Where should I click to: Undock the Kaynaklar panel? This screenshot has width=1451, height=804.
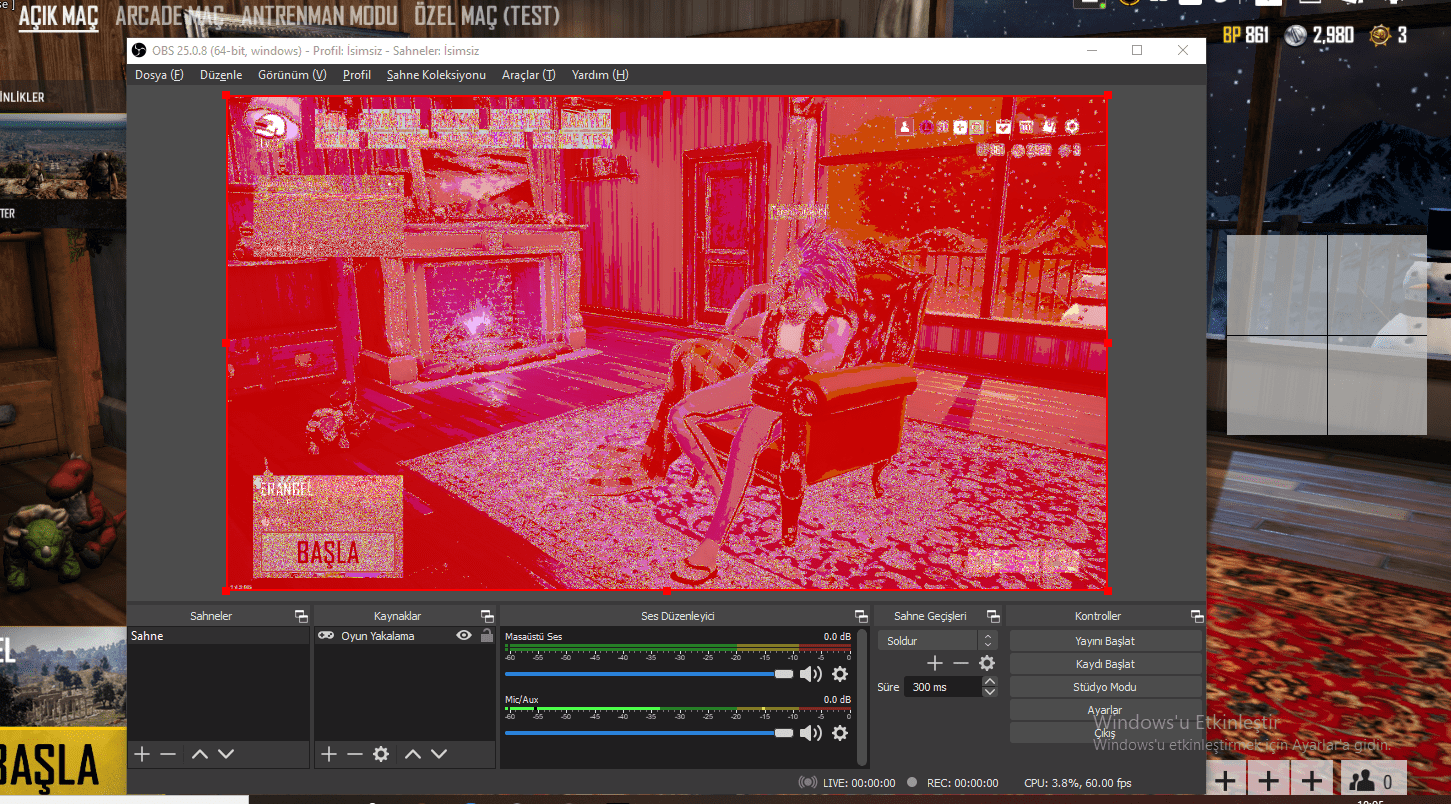(x=487, y=616)
